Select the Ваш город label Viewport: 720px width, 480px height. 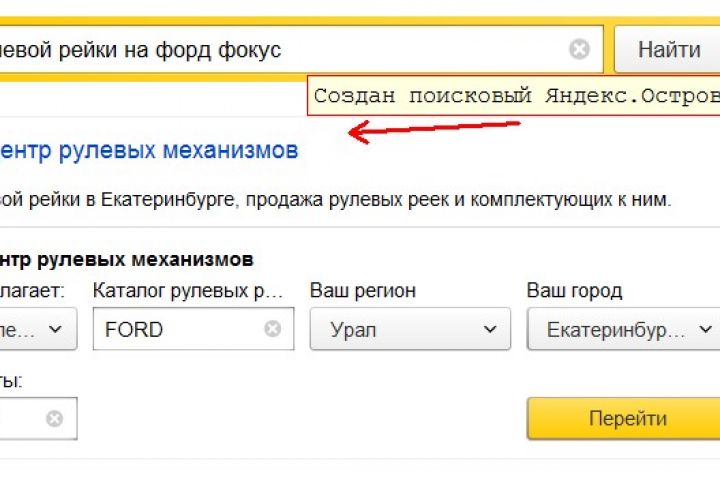click(x=574, y=291)
